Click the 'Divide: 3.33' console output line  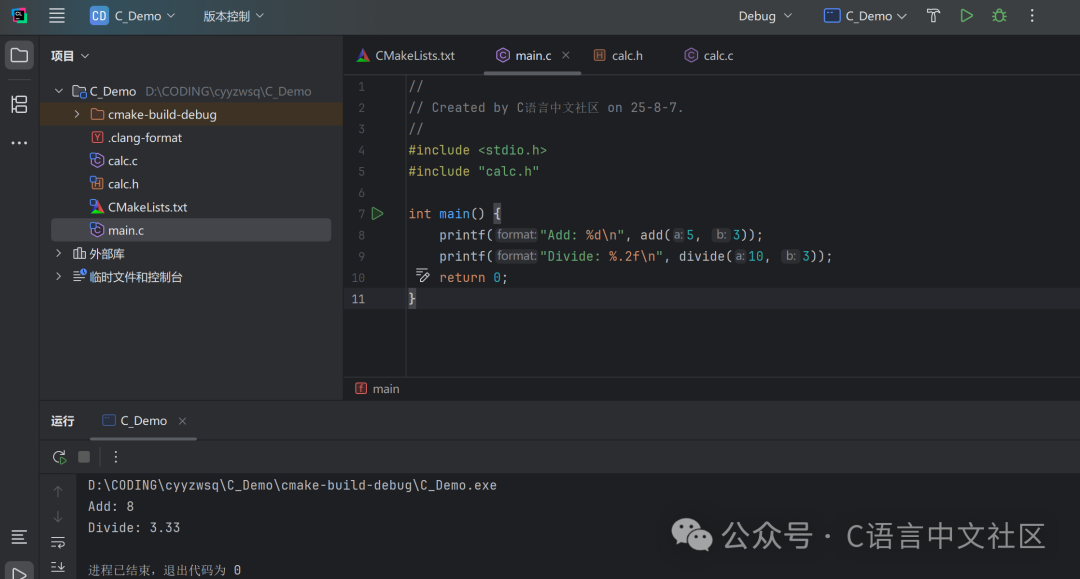[134, 528]
